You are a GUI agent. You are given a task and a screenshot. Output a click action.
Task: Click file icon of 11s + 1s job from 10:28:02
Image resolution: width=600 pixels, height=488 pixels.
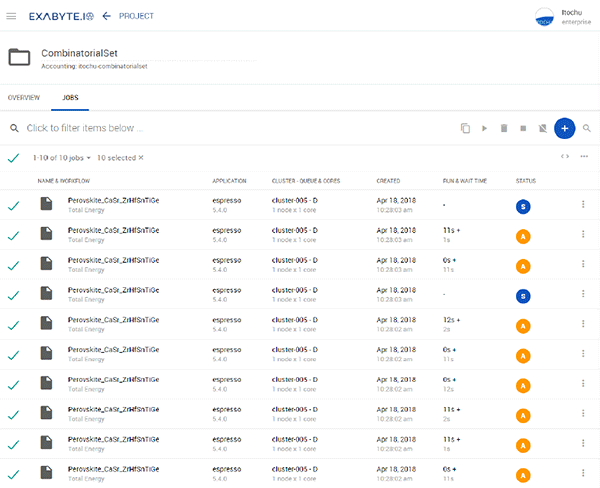point(46,442)
